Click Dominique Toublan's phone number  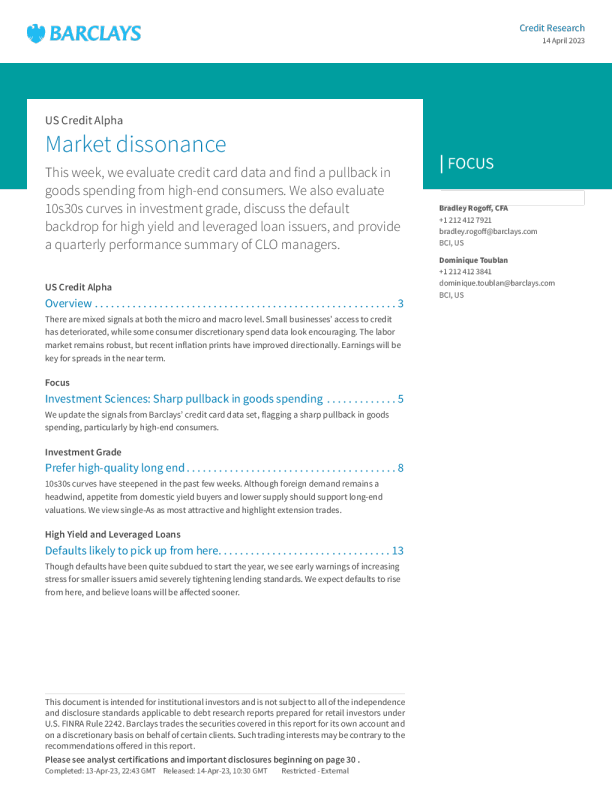pos(465,272)
